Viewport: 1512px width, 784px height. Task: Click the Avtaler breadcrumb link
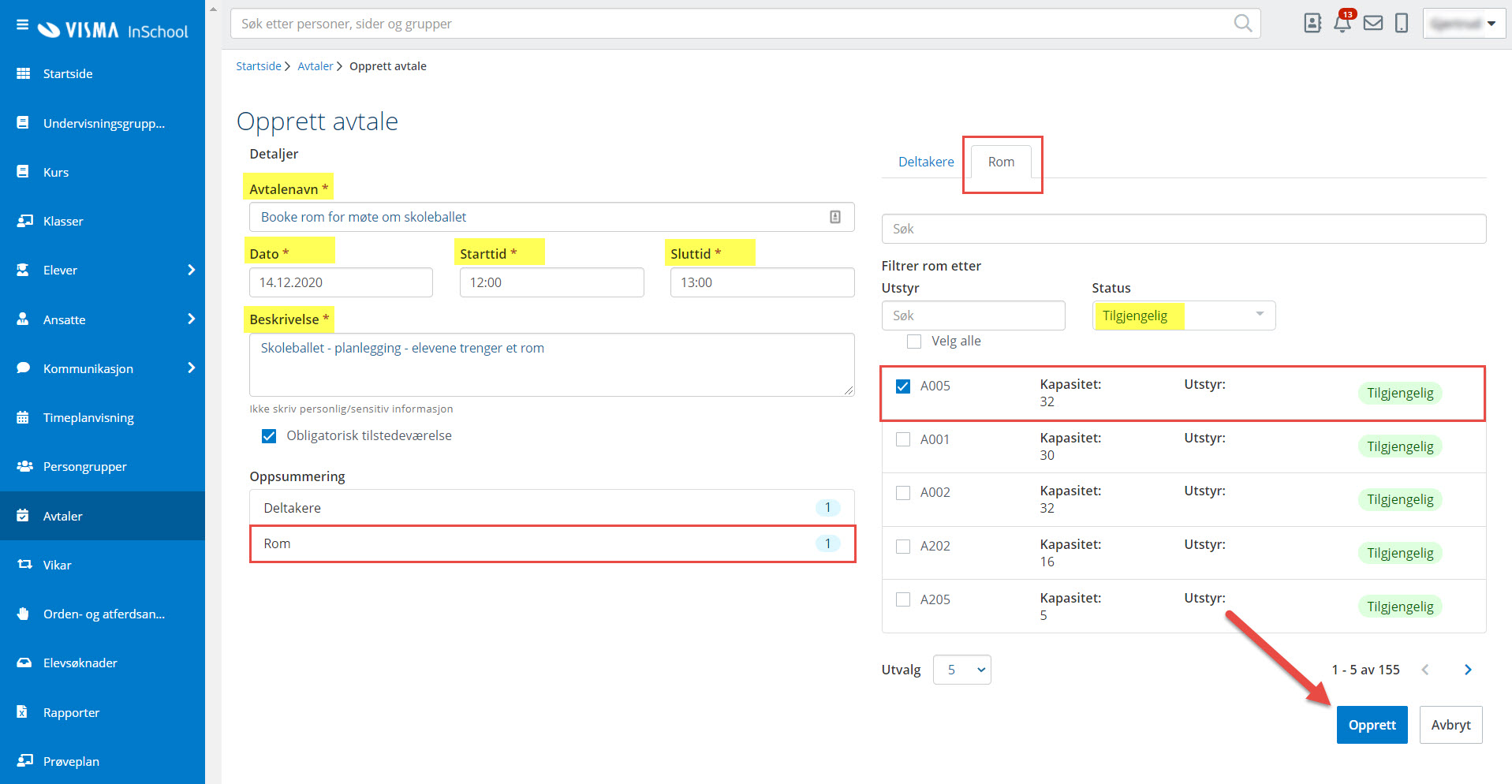click(315, 66)
